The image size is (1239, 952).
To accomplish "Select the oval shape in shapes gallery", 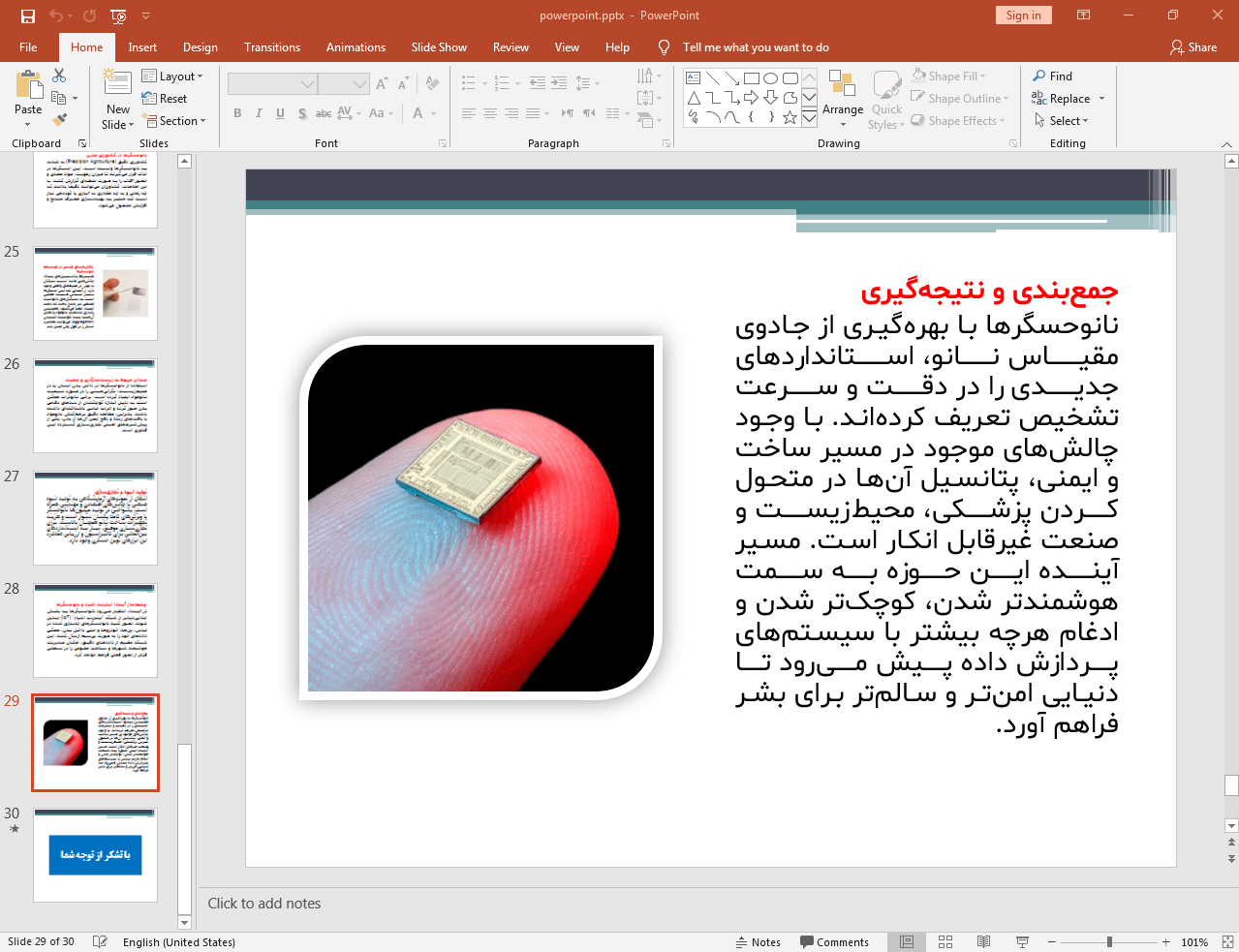I will point(770,78).
